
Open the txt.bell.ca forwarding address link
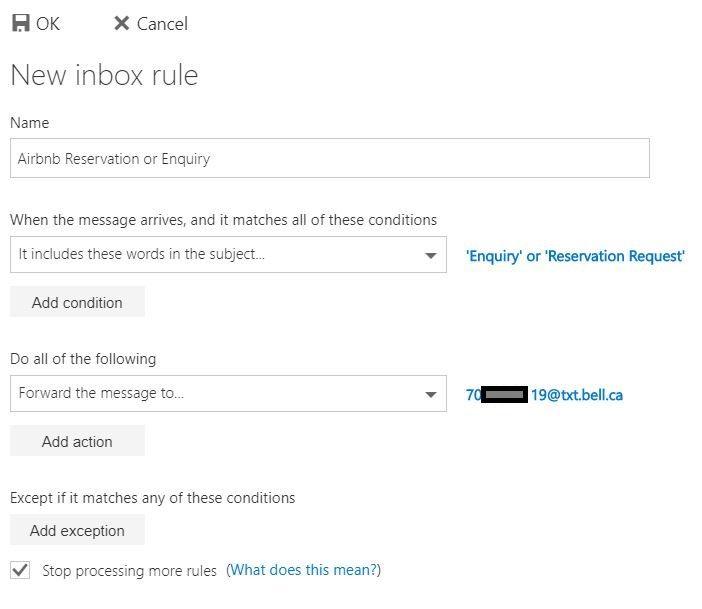[x=544, y=395]
